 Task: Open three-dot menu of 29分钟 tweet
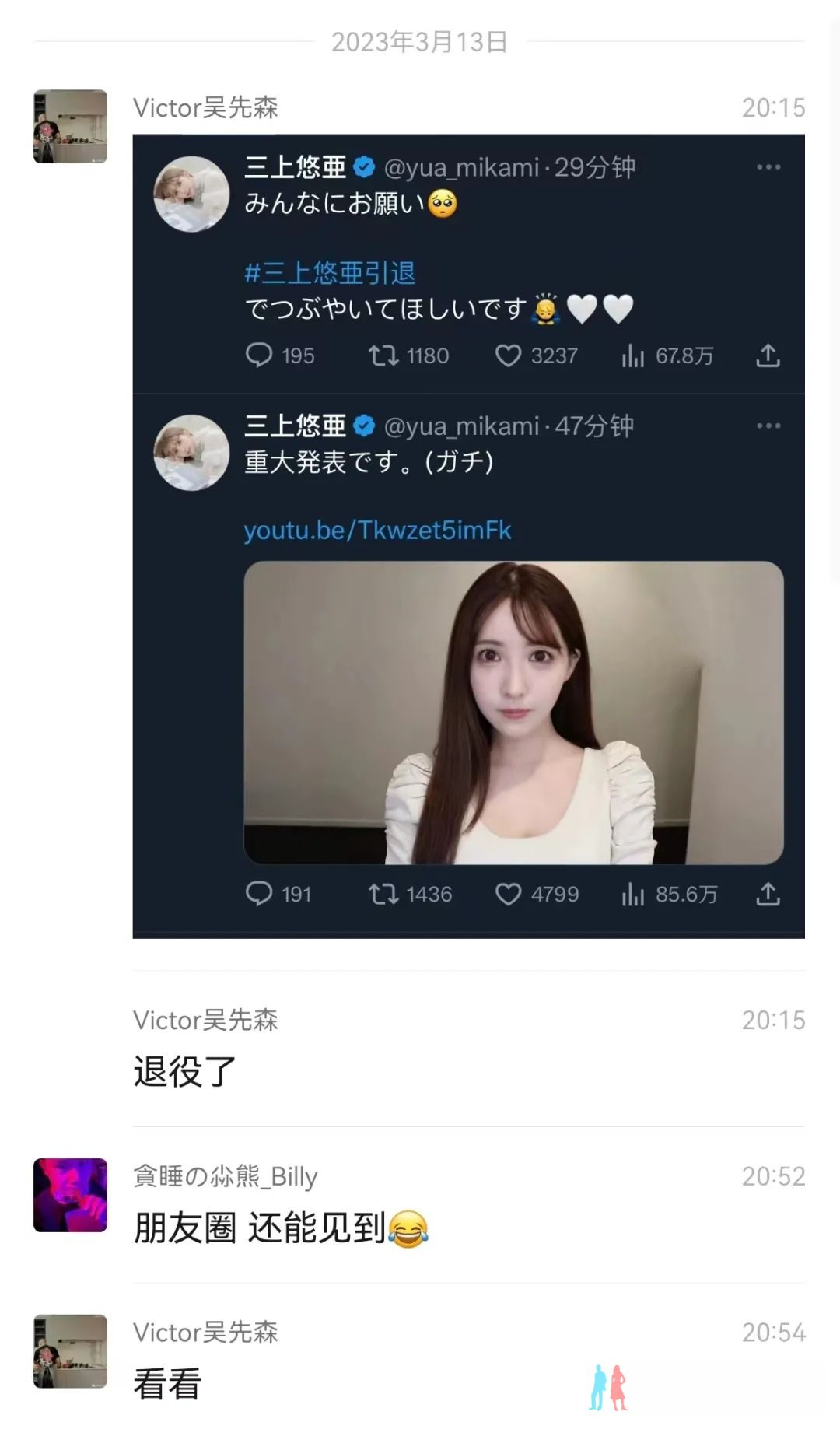click(768, 167)
